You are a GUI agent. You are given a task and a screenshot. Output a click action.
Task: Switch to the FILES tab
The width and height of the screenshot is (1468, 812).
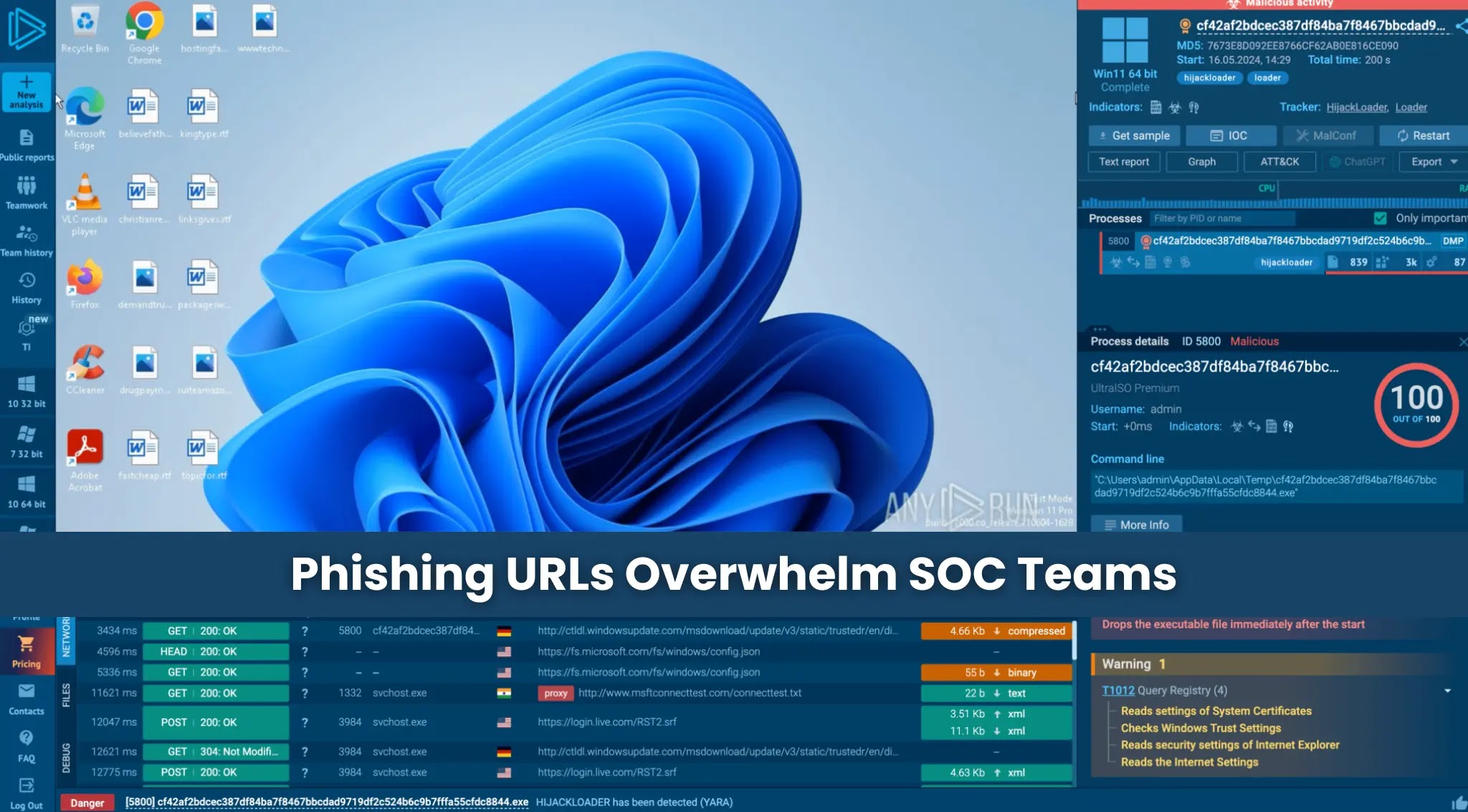coord(66,695)
